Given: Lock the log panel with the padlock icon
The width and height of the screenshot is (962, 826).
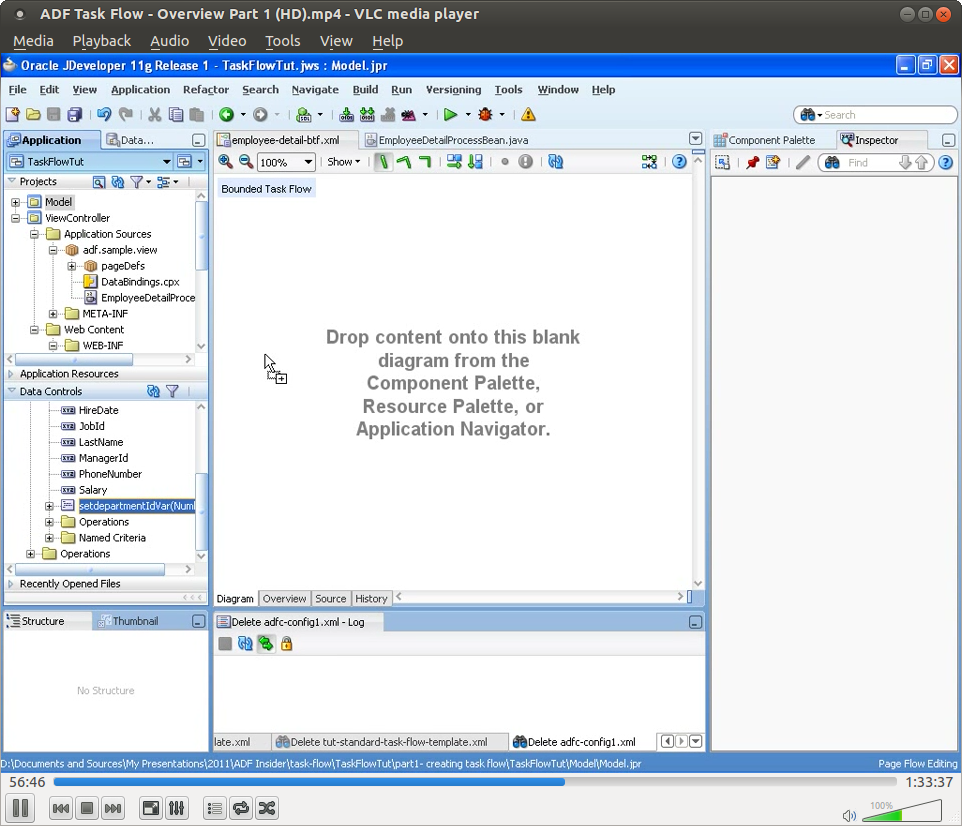Looking at the screenshot, I should pyautogui.click(x=287, y=644).
